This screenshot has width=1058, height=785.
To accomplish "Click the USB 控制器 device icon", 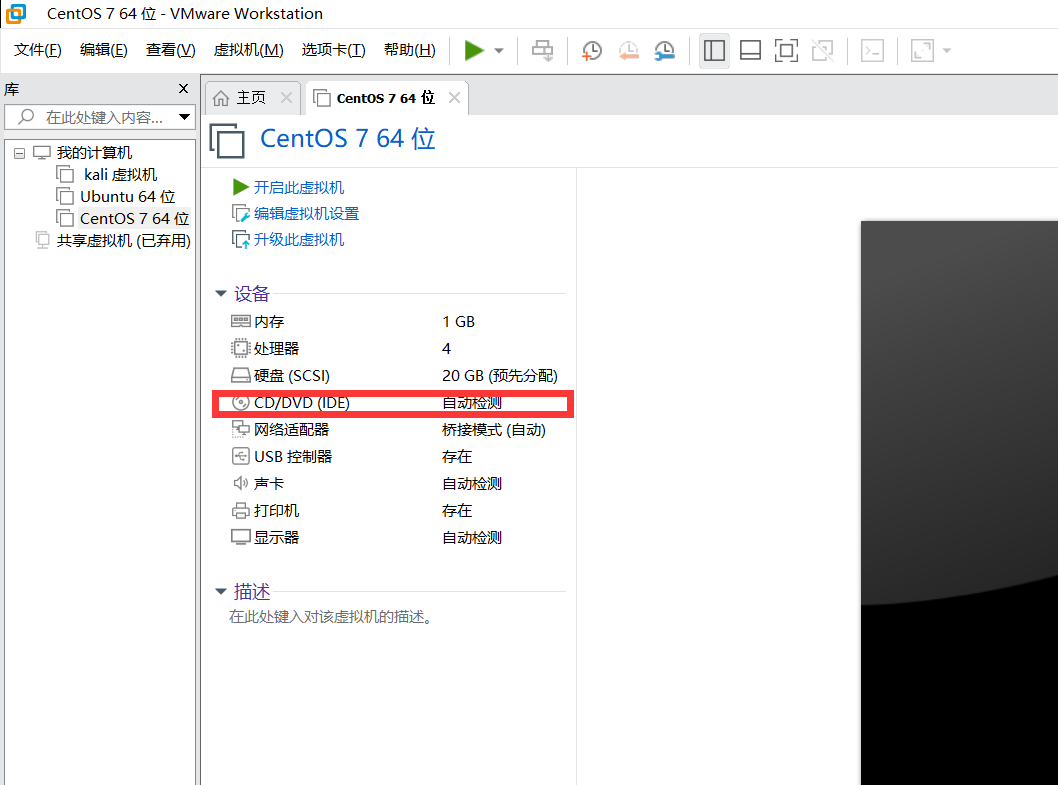I will [240, 456].
